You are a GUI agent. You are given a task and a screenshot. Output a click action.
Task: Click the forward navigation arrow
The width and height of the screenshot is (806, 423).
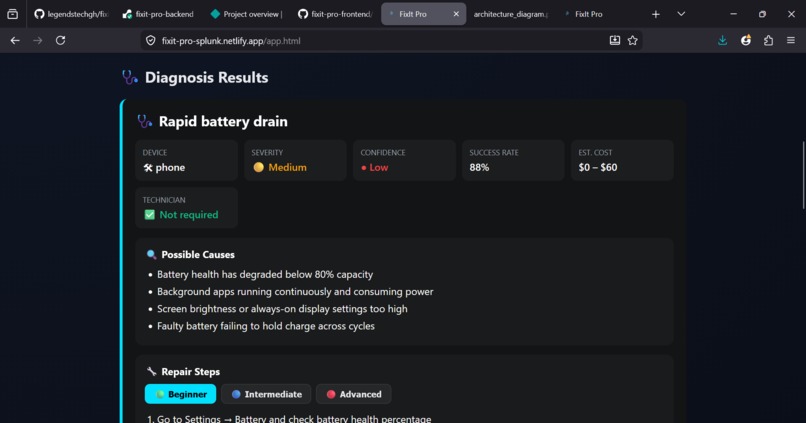pyautogui.click(x=38, y=40)
